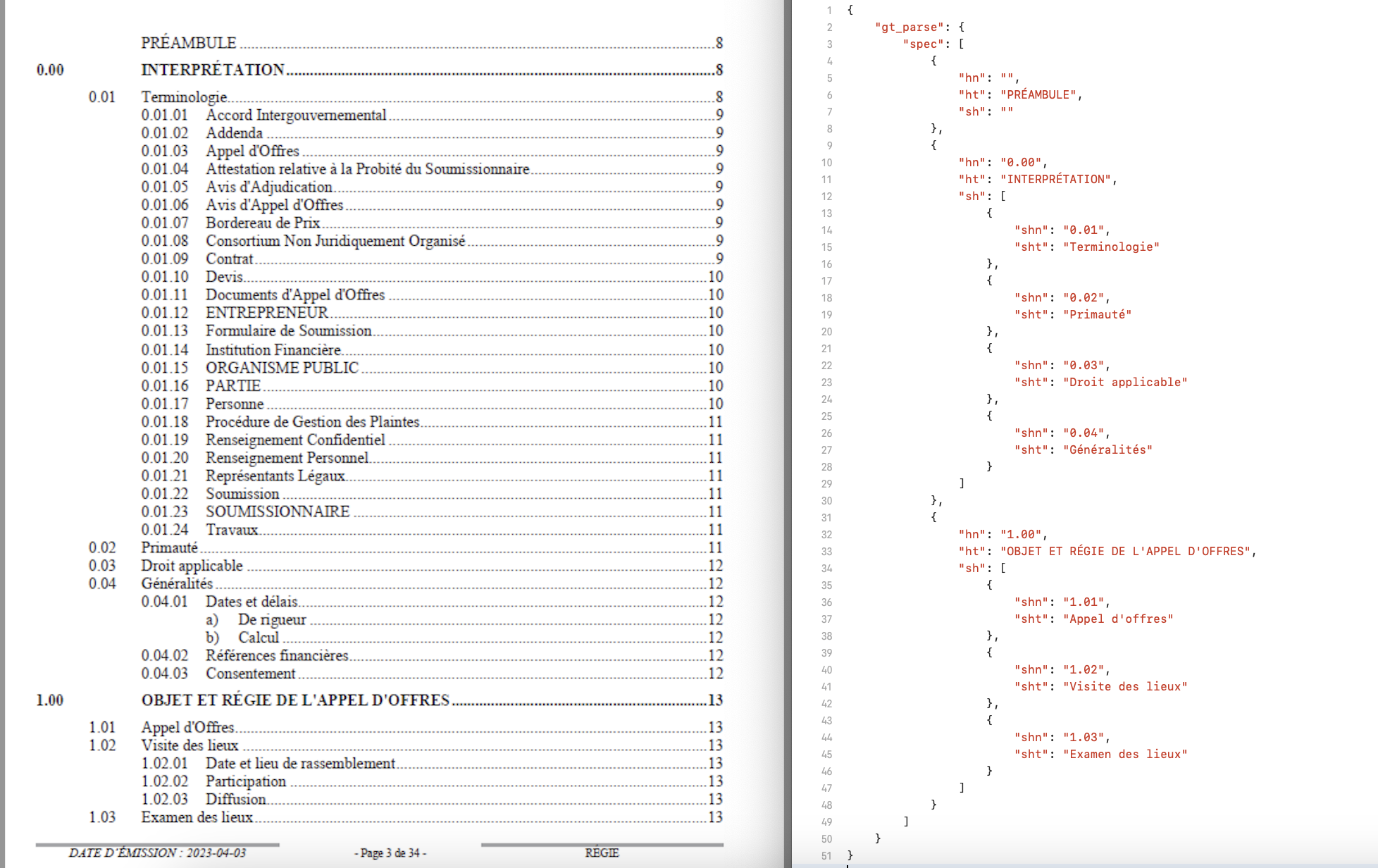Select the Références financières entry 0.04.02
The image size is (1378, 868).
point(277,655)
